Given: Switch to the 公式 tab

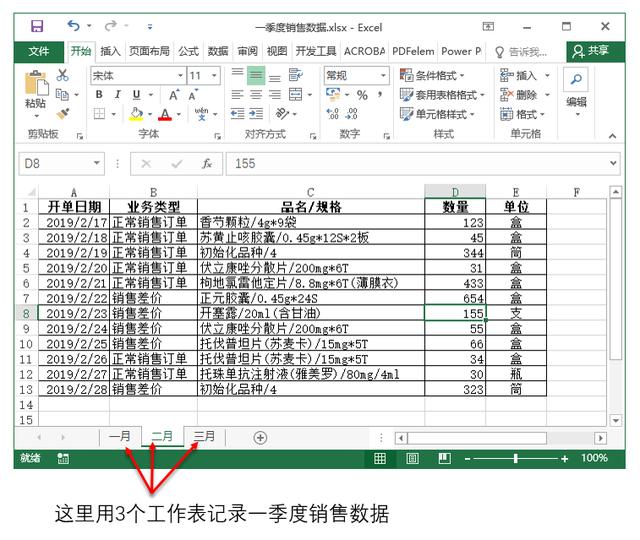Looking at the screenshot, I should coord(189,51).
